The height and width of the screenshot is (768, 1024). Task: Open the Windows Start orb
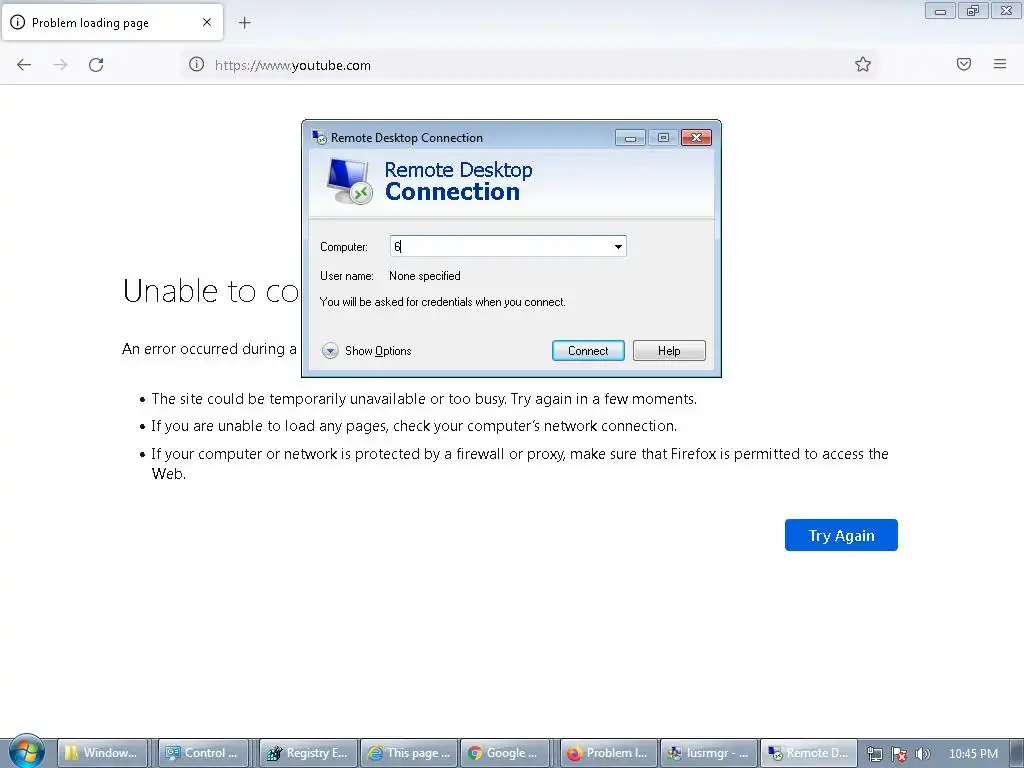26,752
